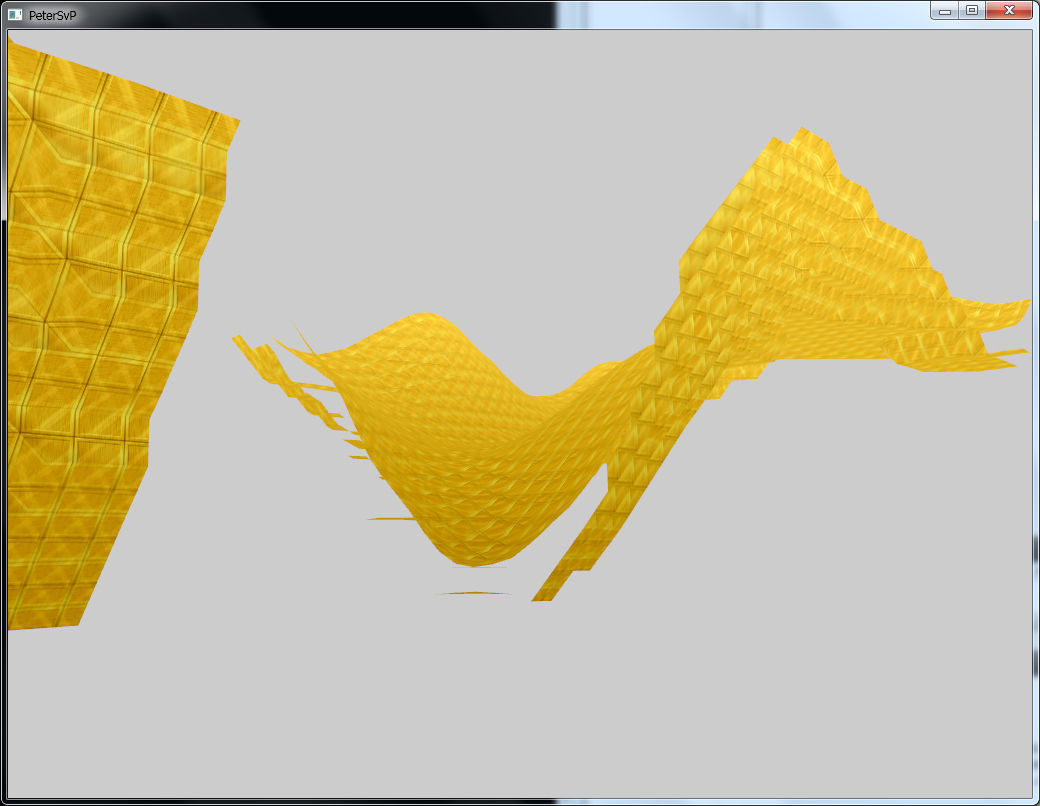Image resolution: width=1040 pixels, height=806 pixels.
Task: Click the bottom edge of the left tiled panel
Action: pyautogui.click(x=45, y=625)
